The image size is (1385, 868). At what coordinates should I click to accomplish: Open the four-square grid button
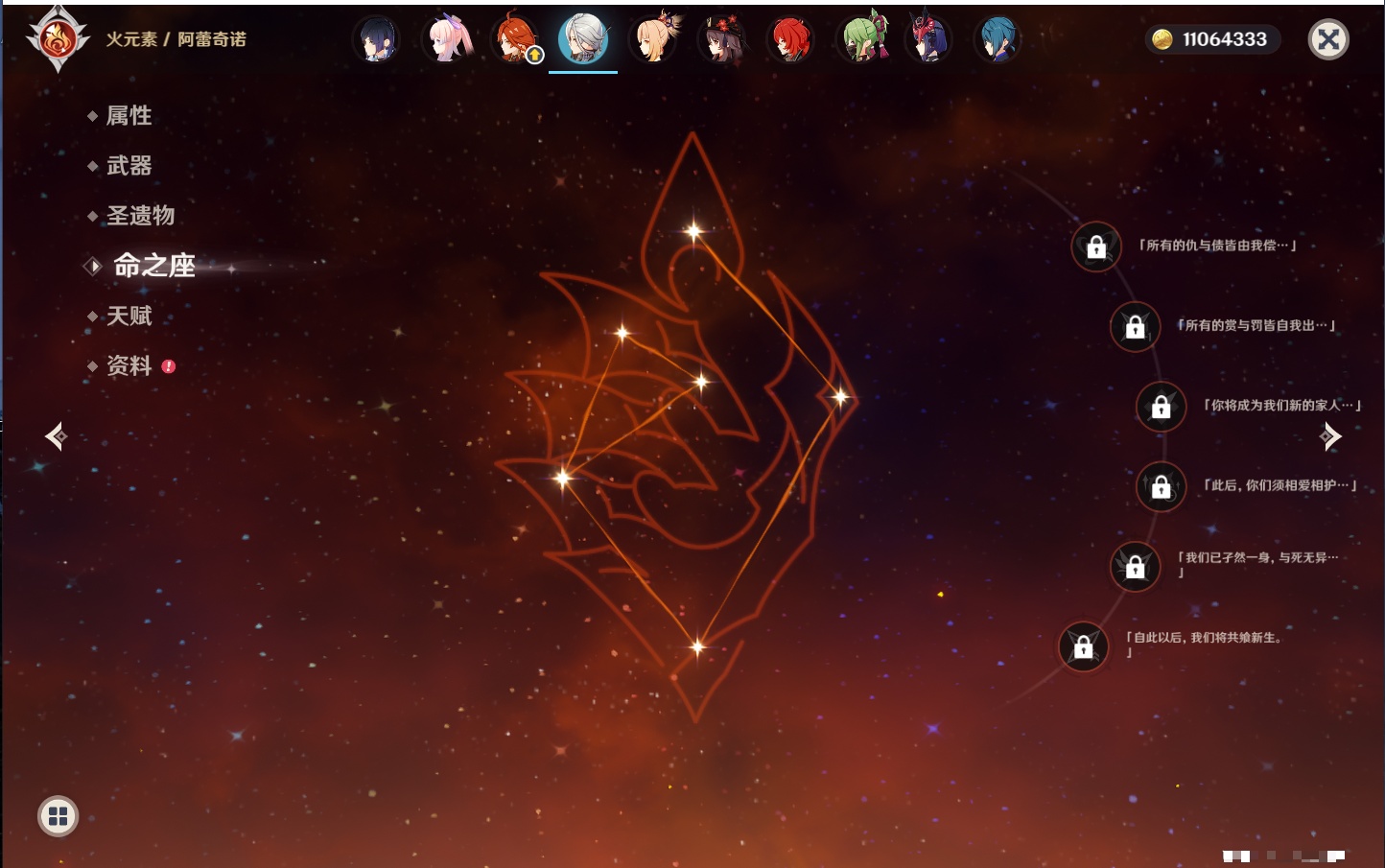58,816
